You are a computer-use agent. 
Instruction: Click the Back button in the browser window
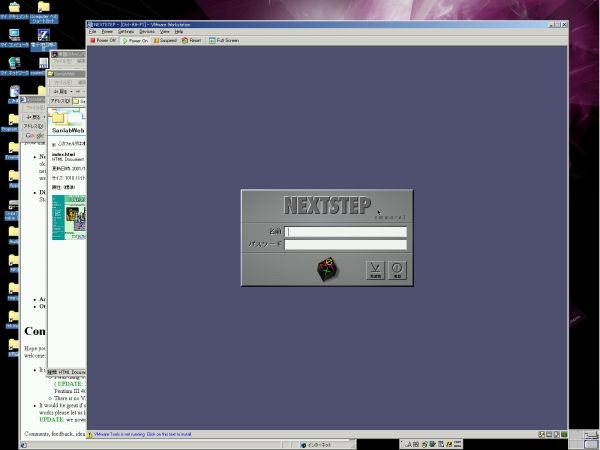pyautogui.click(x=33, y=117)
